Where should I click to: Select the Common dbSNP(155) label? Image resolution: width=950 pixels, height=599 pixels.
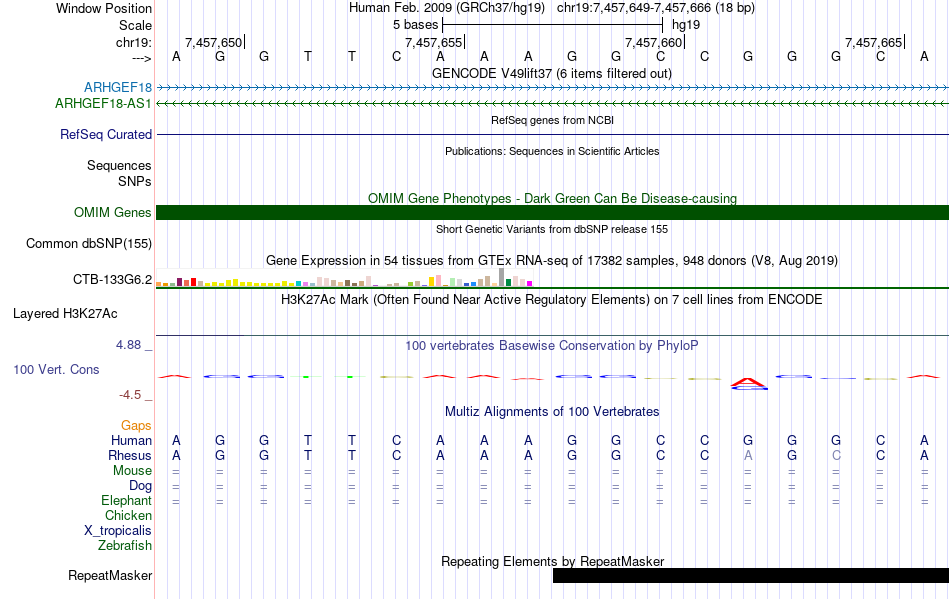pyautogui.click(x=89, y=243)
